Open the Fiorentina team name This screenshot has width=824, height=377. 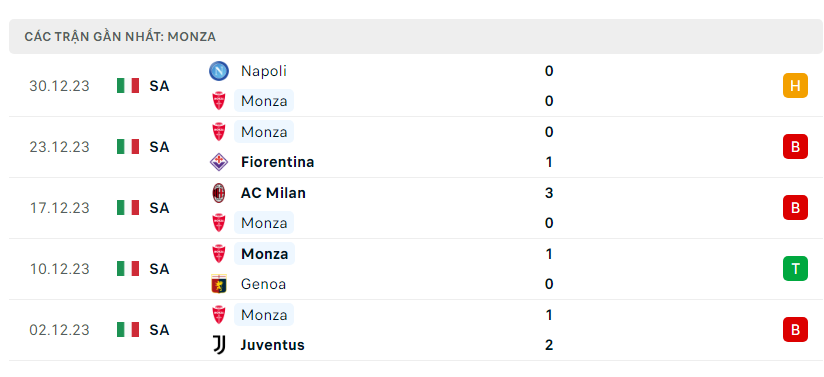(277, 162)
